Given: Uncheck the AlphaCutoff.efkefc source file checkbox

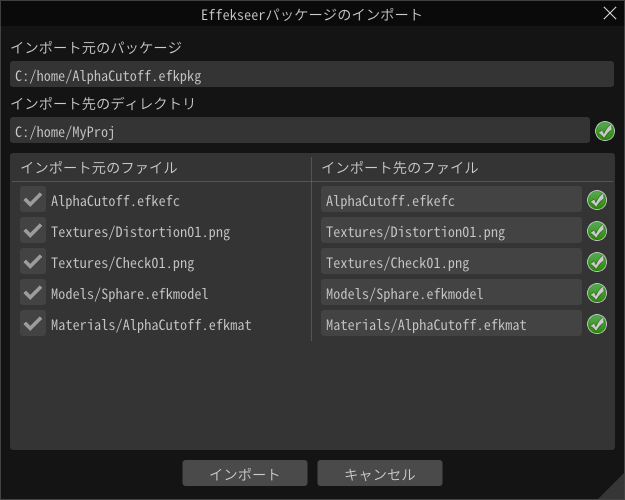Looking at the screenshot, I should [x=33, y=199].
